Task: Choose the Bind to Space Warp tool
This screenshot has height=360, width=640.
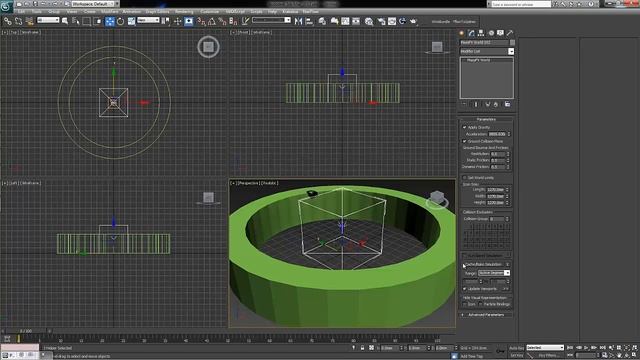Action: (x=29, y=21)
